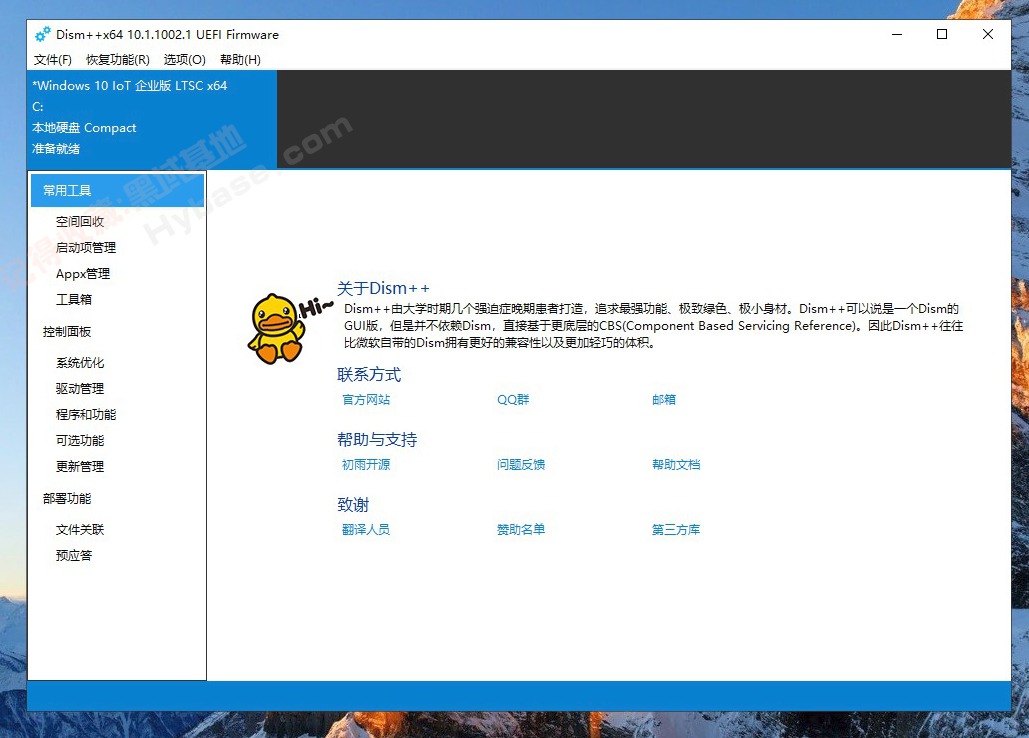
Task: Maximize the Dism++ window
Action: (942, 34)
